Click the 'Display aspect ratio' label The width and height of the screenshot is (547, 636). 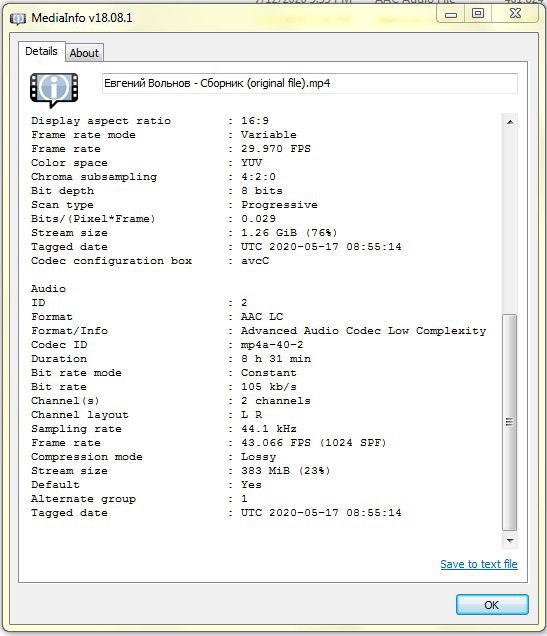click(x=101, y=121)
